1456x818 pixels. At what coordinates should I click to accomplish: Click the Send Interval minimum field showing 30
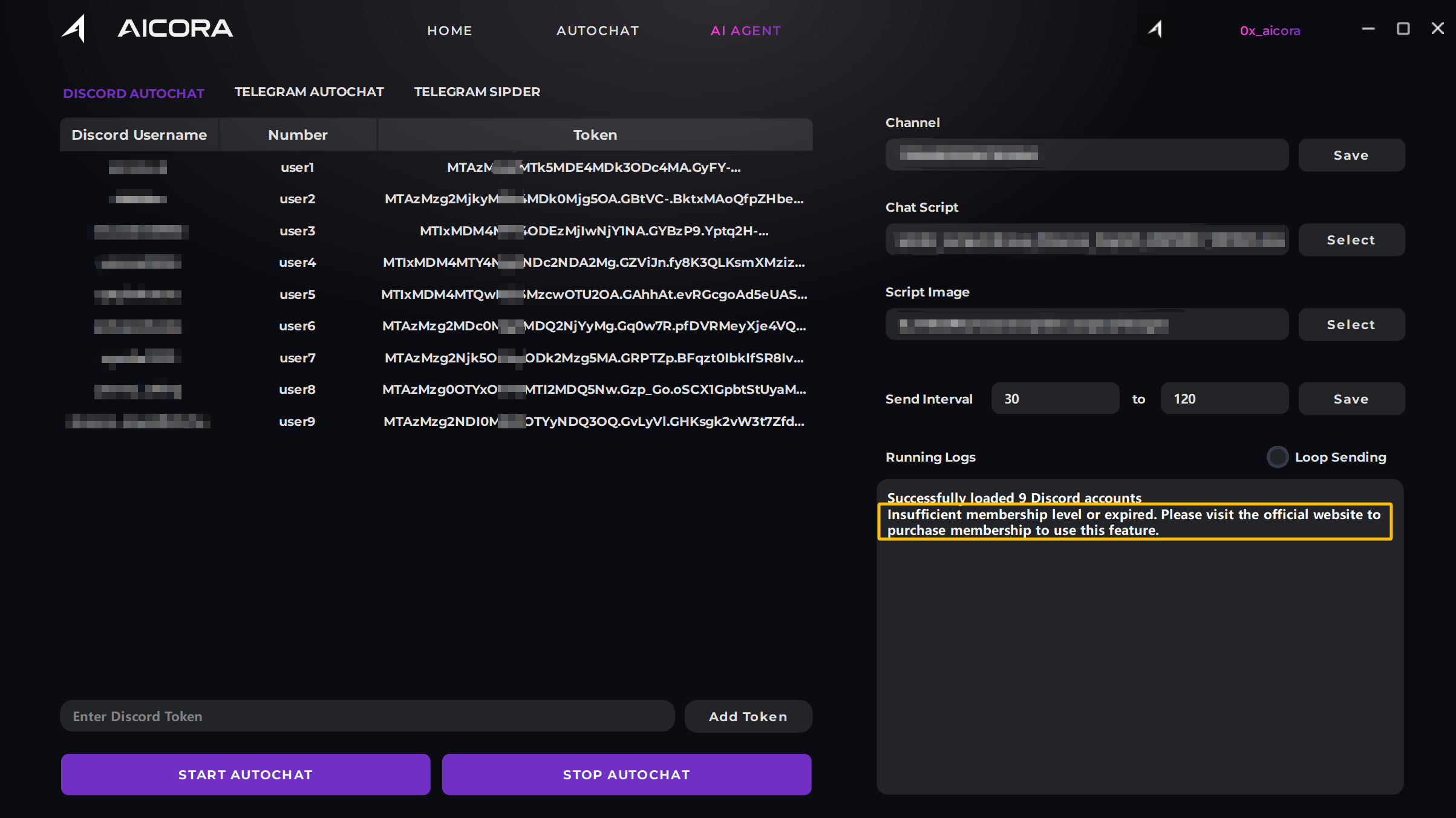1054,399
